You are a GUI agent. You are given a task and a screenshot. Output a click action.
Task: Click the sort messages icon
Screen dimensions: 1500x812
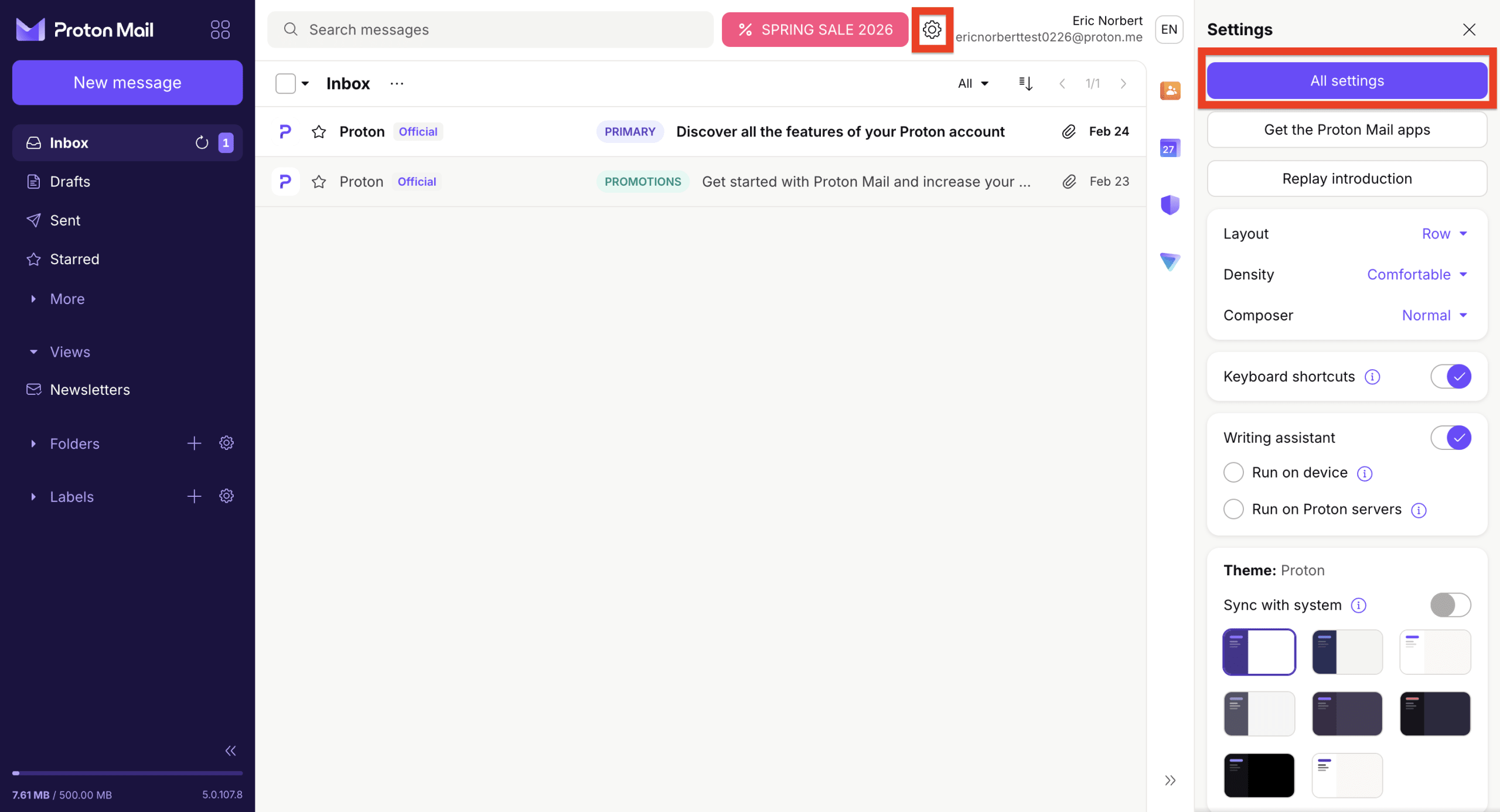[x=1025, y=83]
